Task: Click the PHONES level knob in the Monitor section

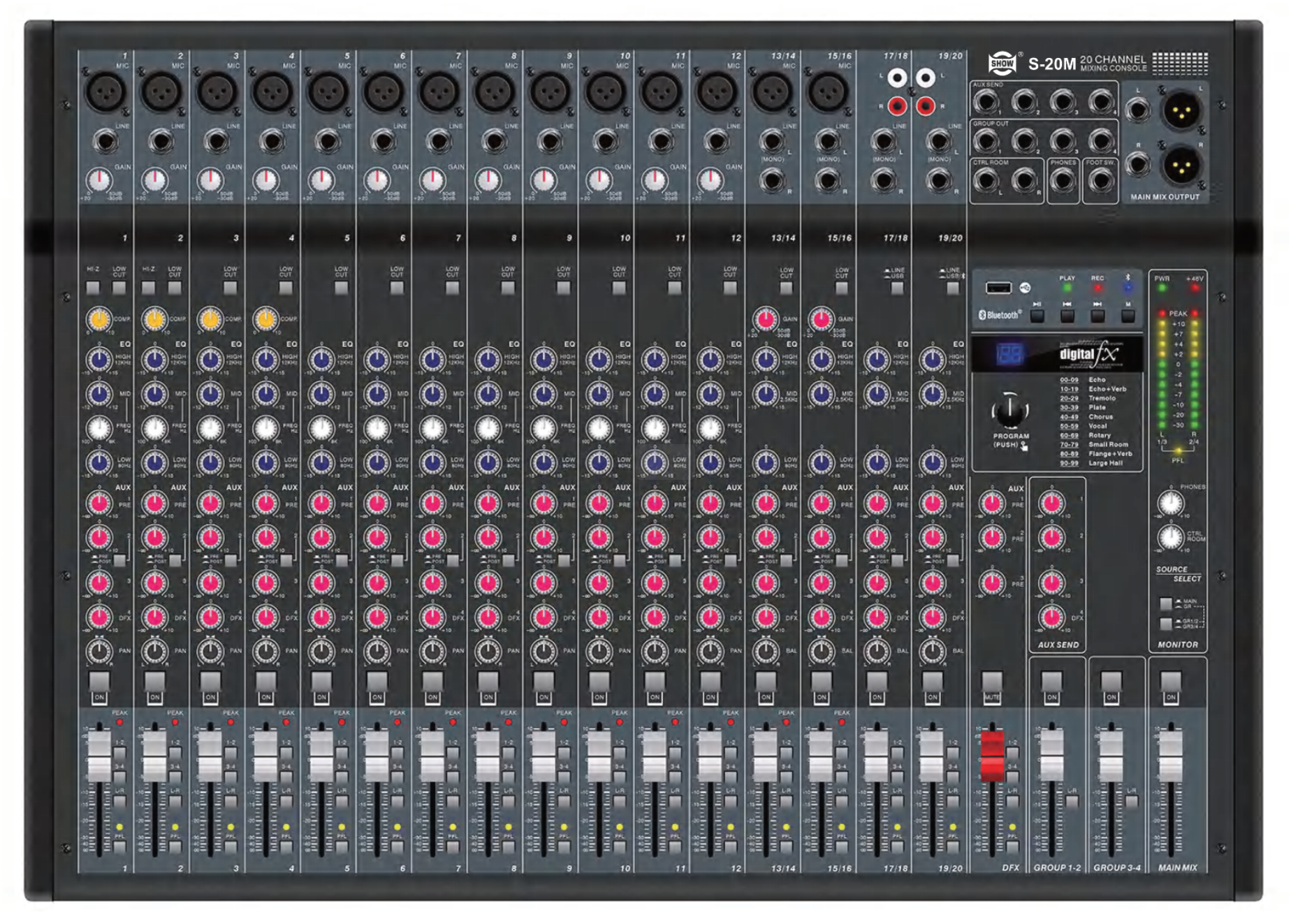Action: coord(1171,502)
